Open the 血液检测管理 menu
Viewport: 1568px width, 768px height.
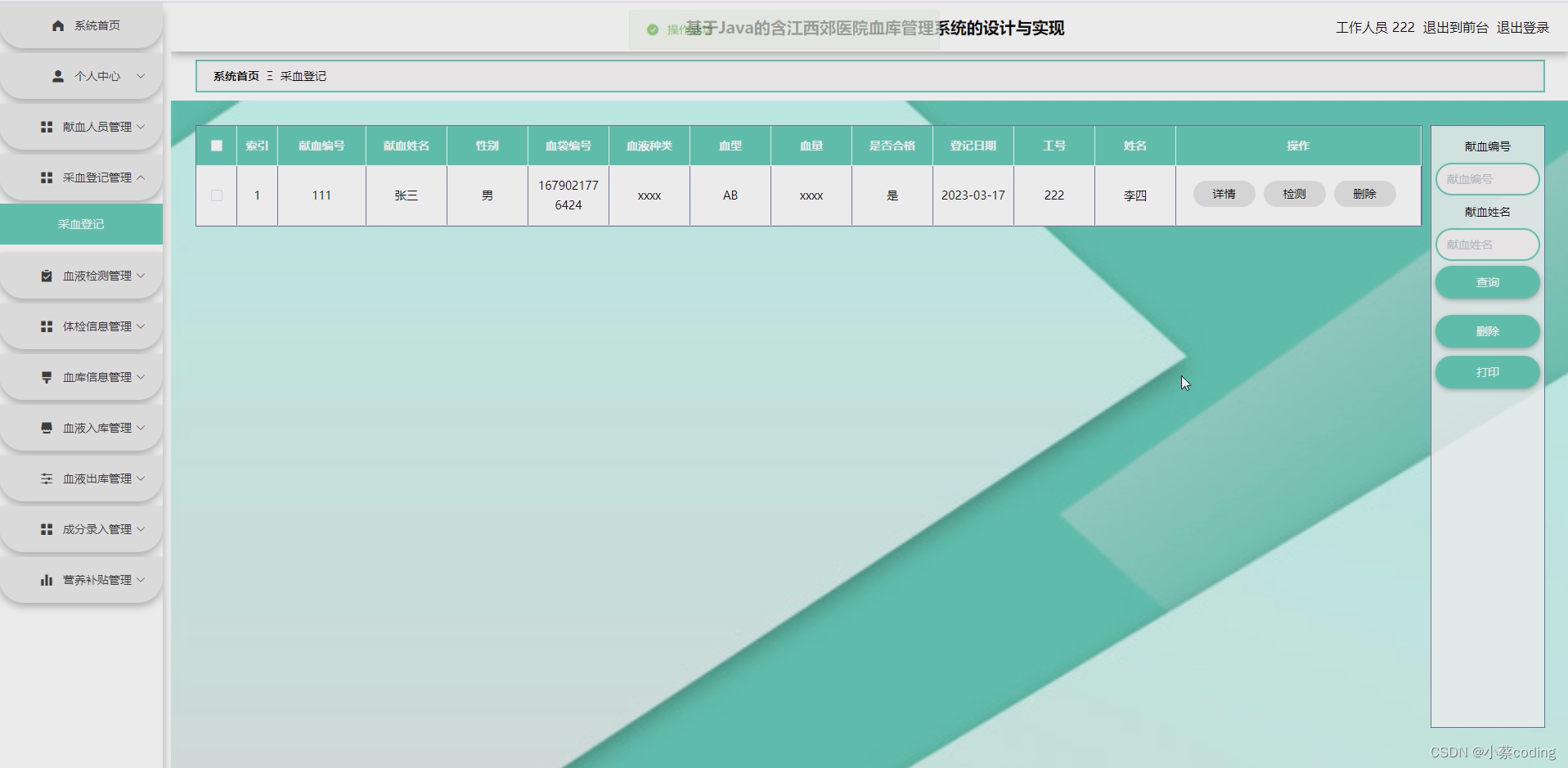(x=81, y=276)
